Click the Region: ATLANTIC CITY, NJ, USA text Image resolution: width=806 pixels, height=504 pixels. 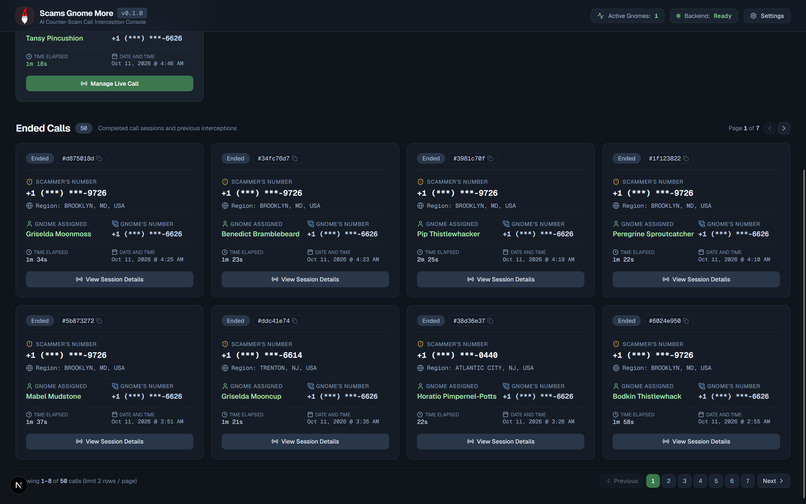tap(480, 368)
